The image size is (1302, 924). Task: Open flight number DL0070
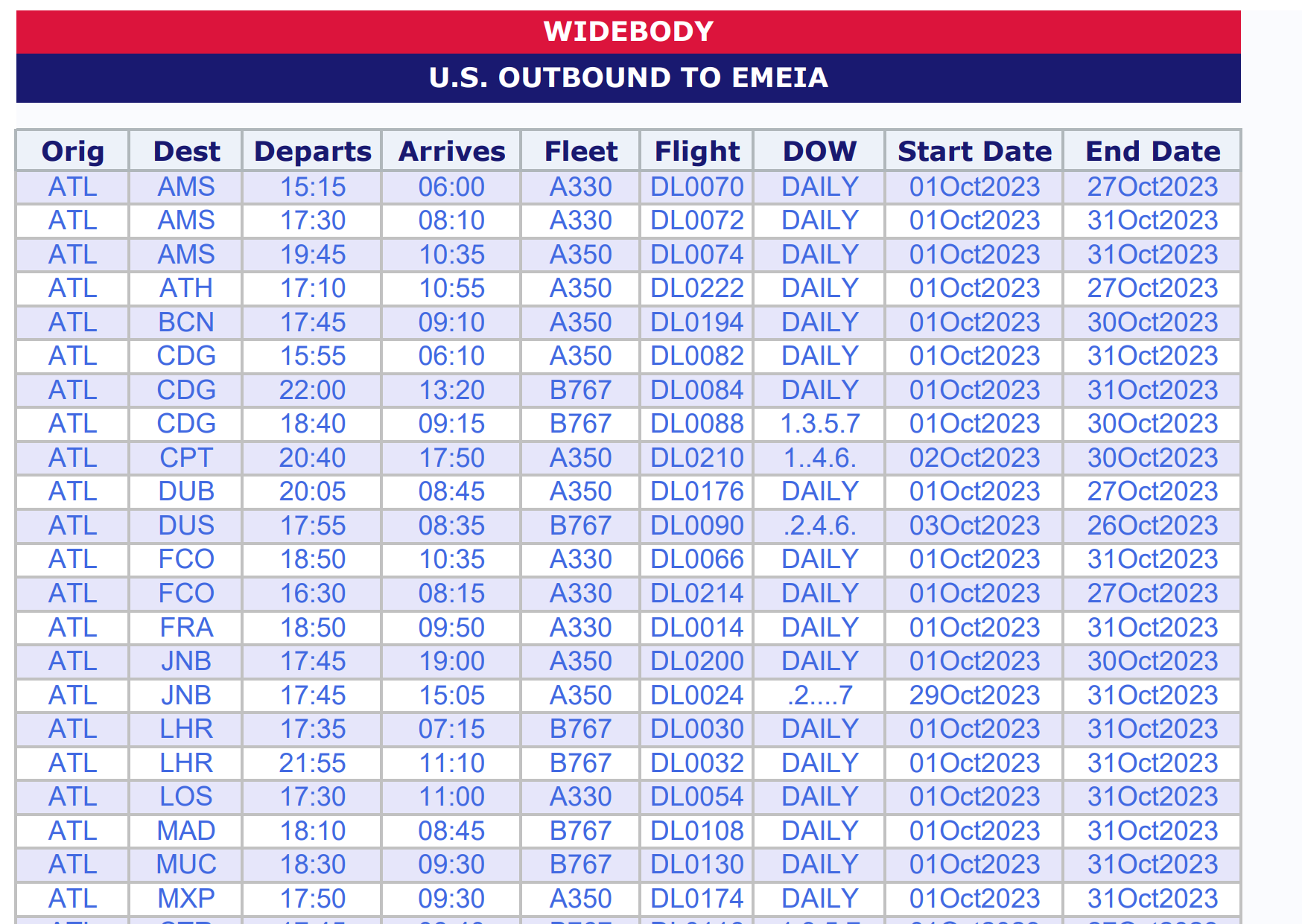(x=696, y=187)
